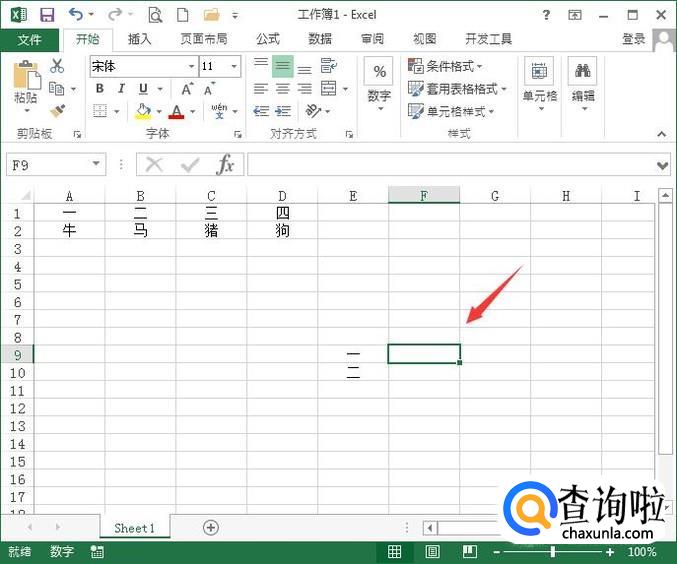This screenshot has height=564, width=677.
Task: Open 套用表格格式 table format menu
Action: [x=457, y=89]
